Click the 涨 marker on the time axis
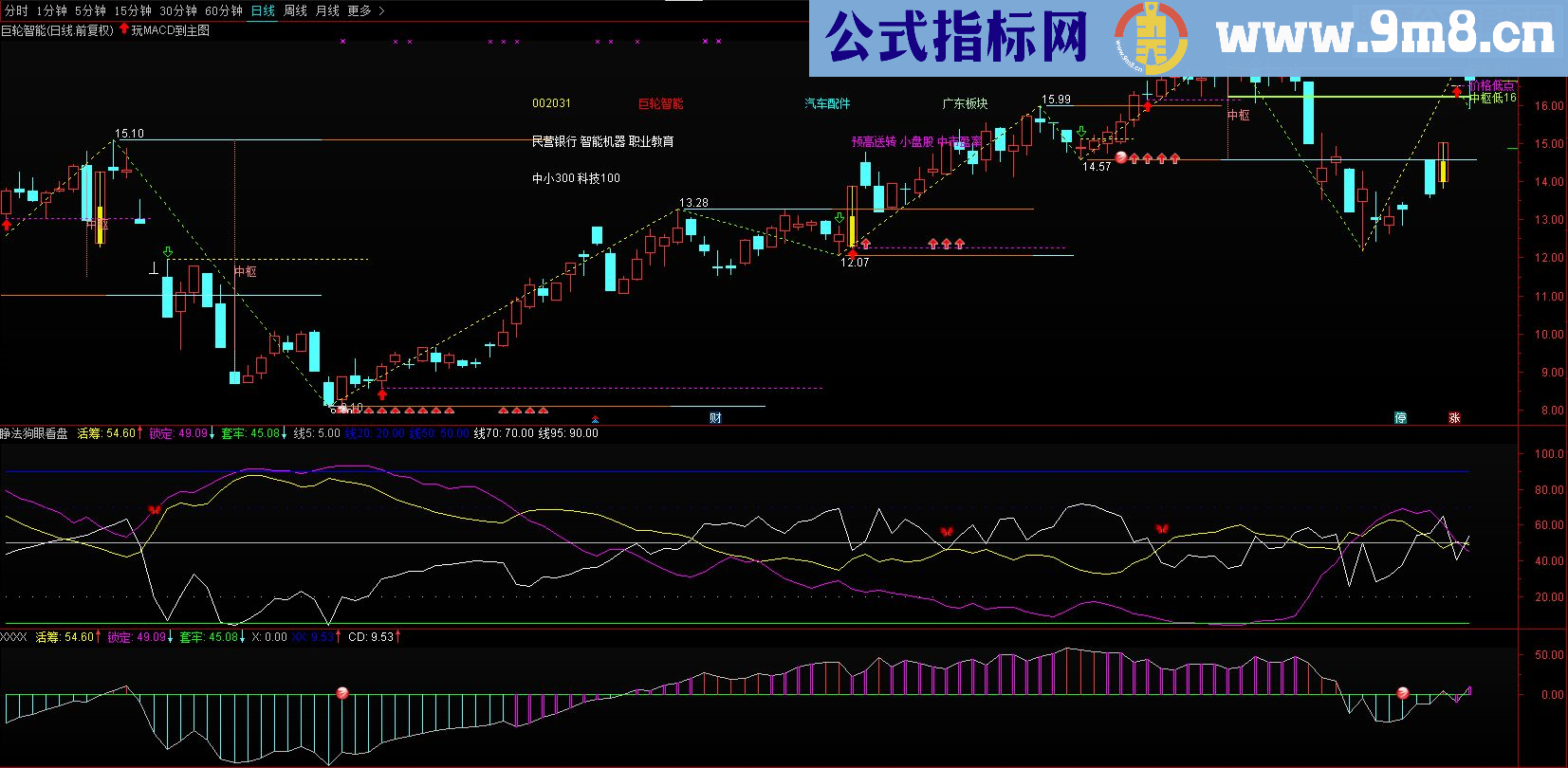The height and width of the screenshot is (768, 1568). (1454, 417)
